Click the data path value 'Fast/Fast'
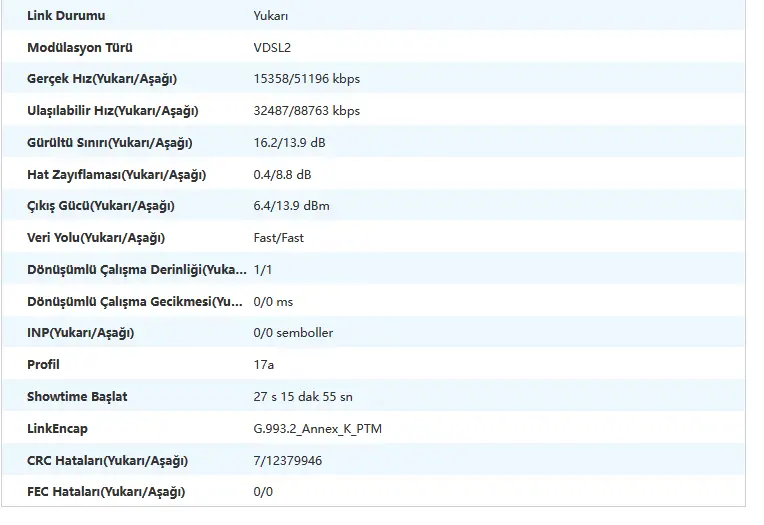The height and width of the screenshot is (525, 764). coord(278,238)
